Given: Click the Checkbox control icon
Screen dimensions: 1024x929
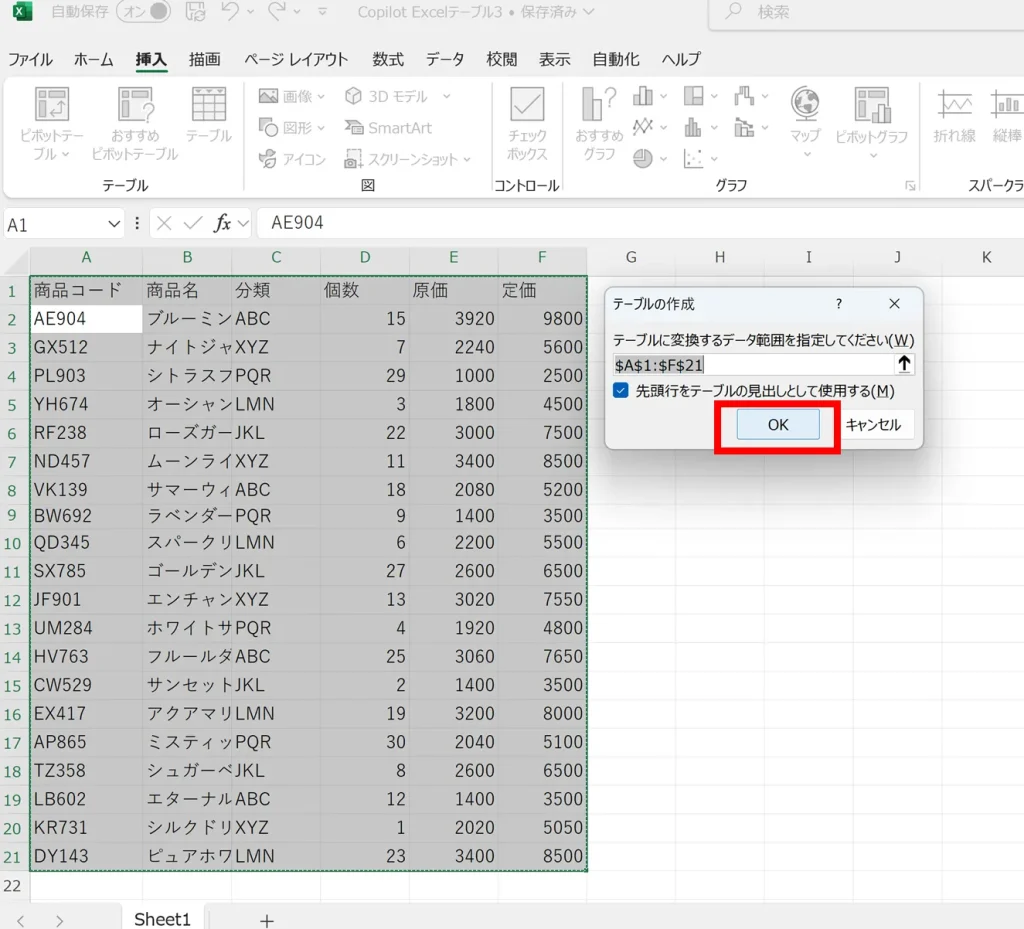Looking at the screenshot, I should tap(527, 105).
